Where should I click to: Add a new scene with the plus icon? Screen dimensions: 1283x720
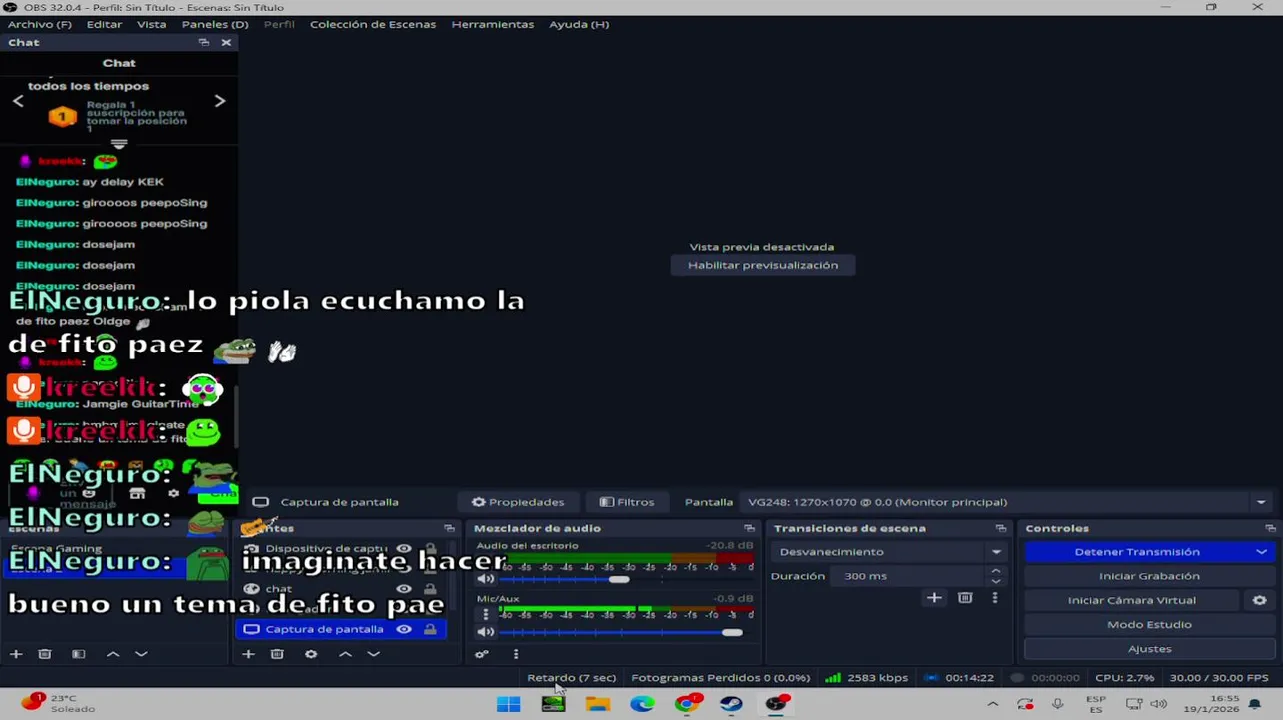click(x=16, y=654)
